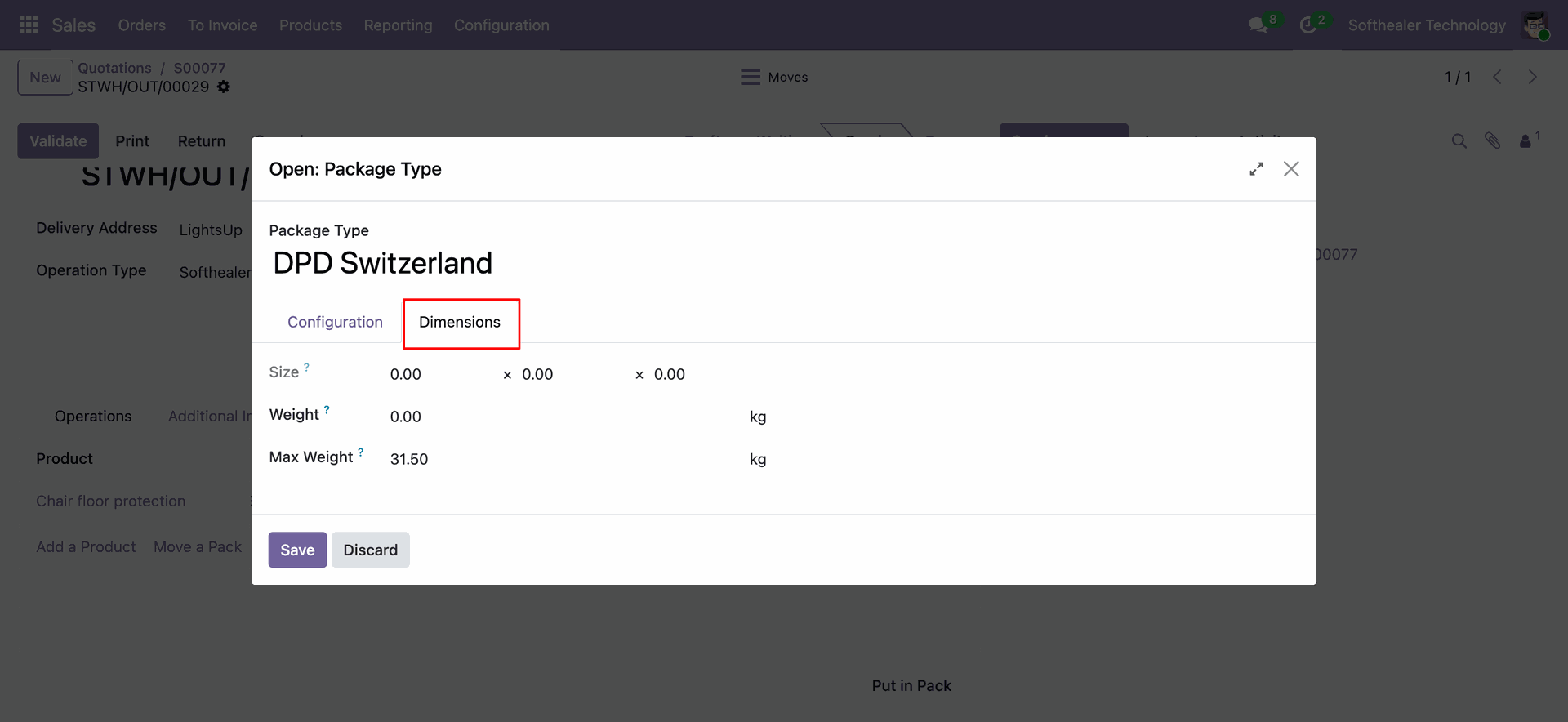Screen dimensions: 1568x722
Task: Click the Chair floor protection product row
Action: click(x=111, y=501)
